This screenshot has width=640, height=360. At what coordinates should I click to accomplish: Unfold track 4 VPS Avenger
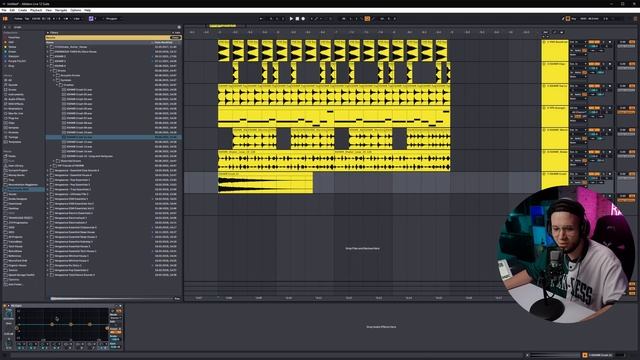544,108
